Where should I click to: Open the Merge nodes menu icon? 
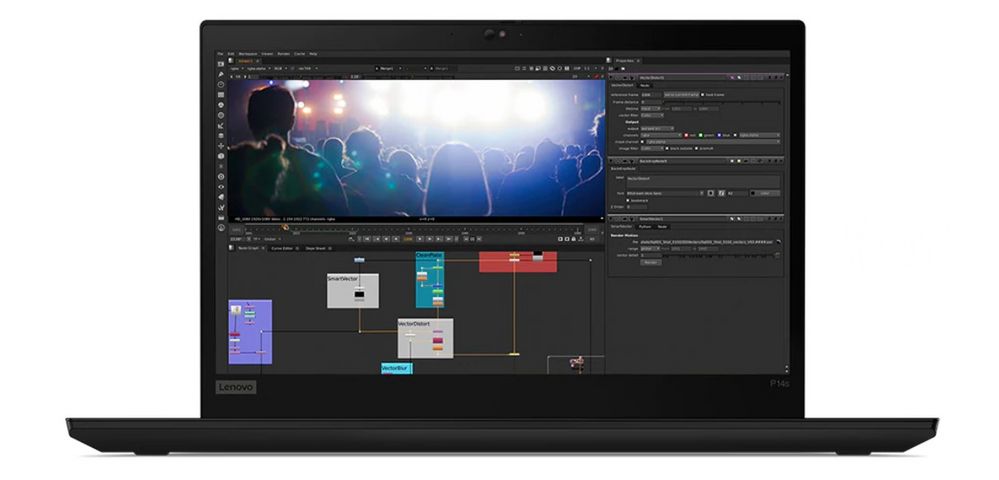click(221, 136)
